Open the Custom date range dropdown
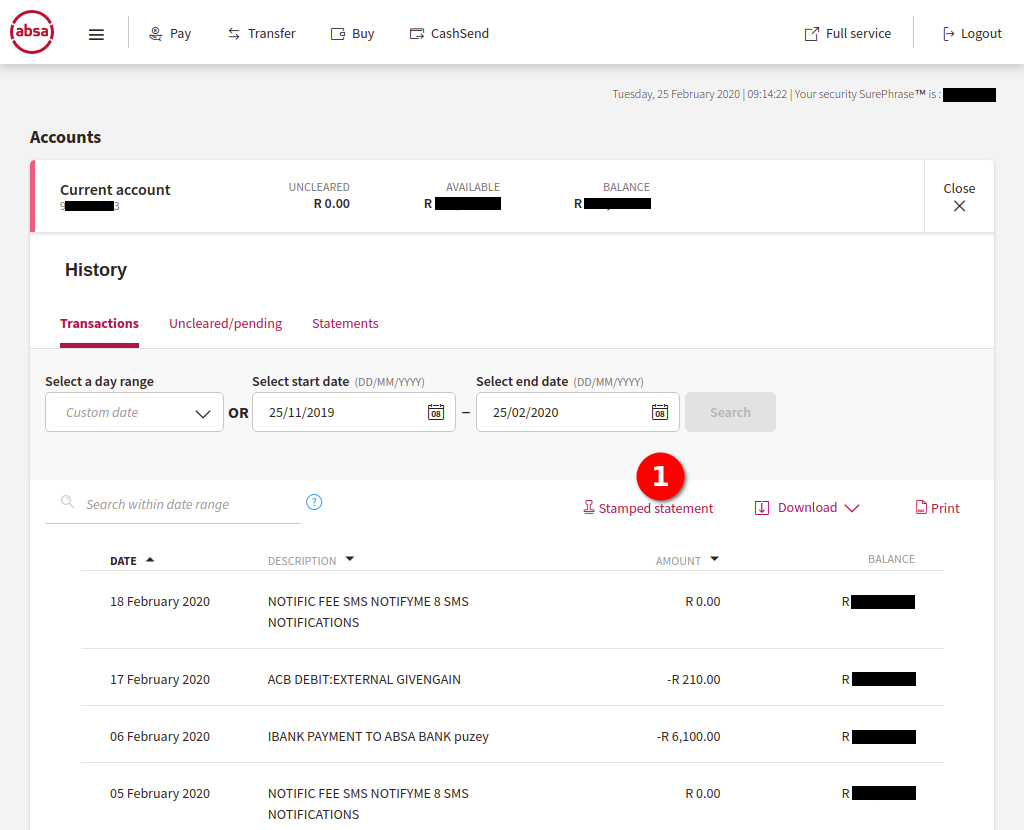Viewport: 1024px width, 830px height. [x=134, y=412]
